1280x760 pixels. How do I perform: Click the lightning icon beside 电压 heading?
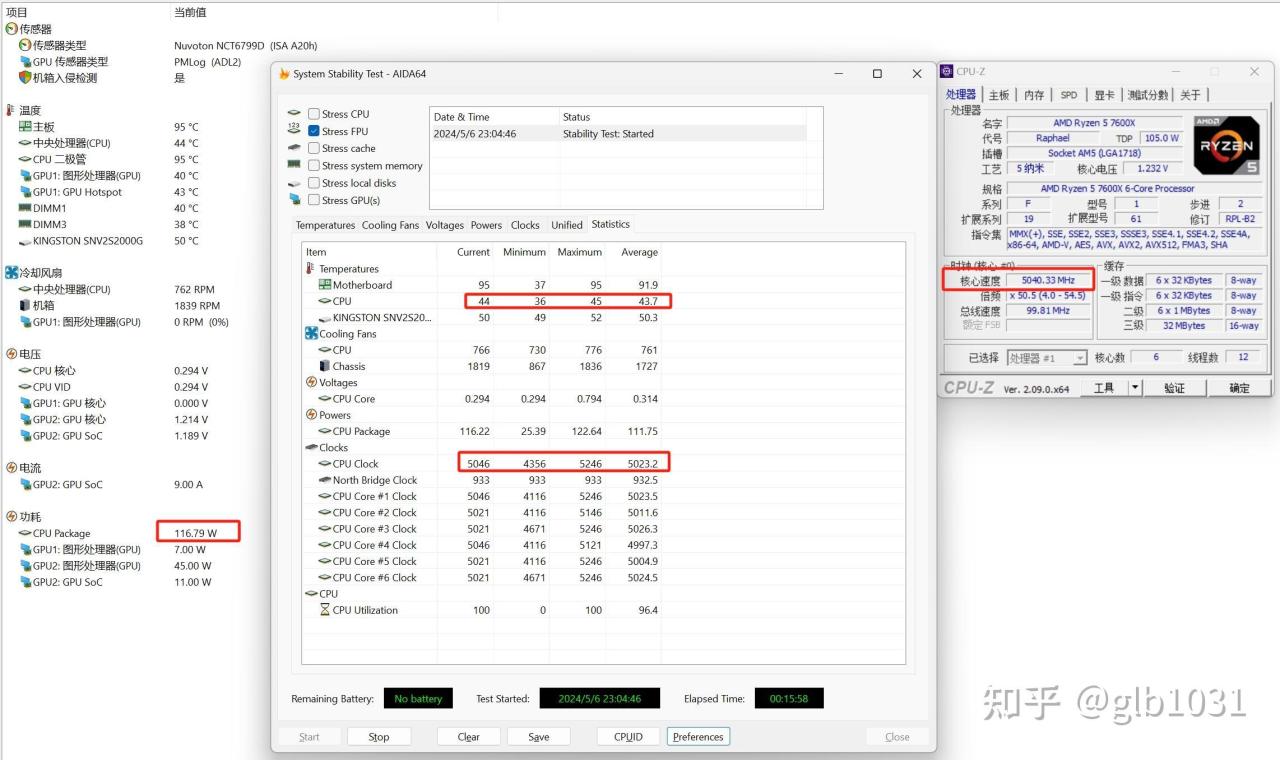[x=11, y=354]
